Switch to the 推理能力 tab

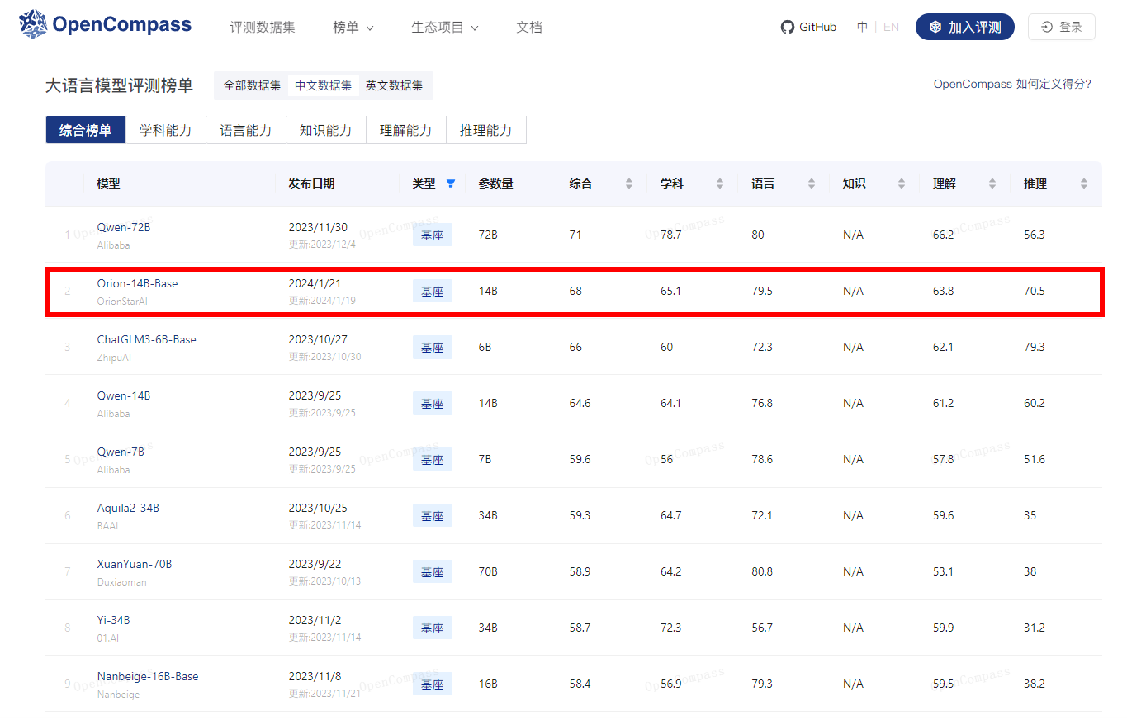[x=486, y=130]
